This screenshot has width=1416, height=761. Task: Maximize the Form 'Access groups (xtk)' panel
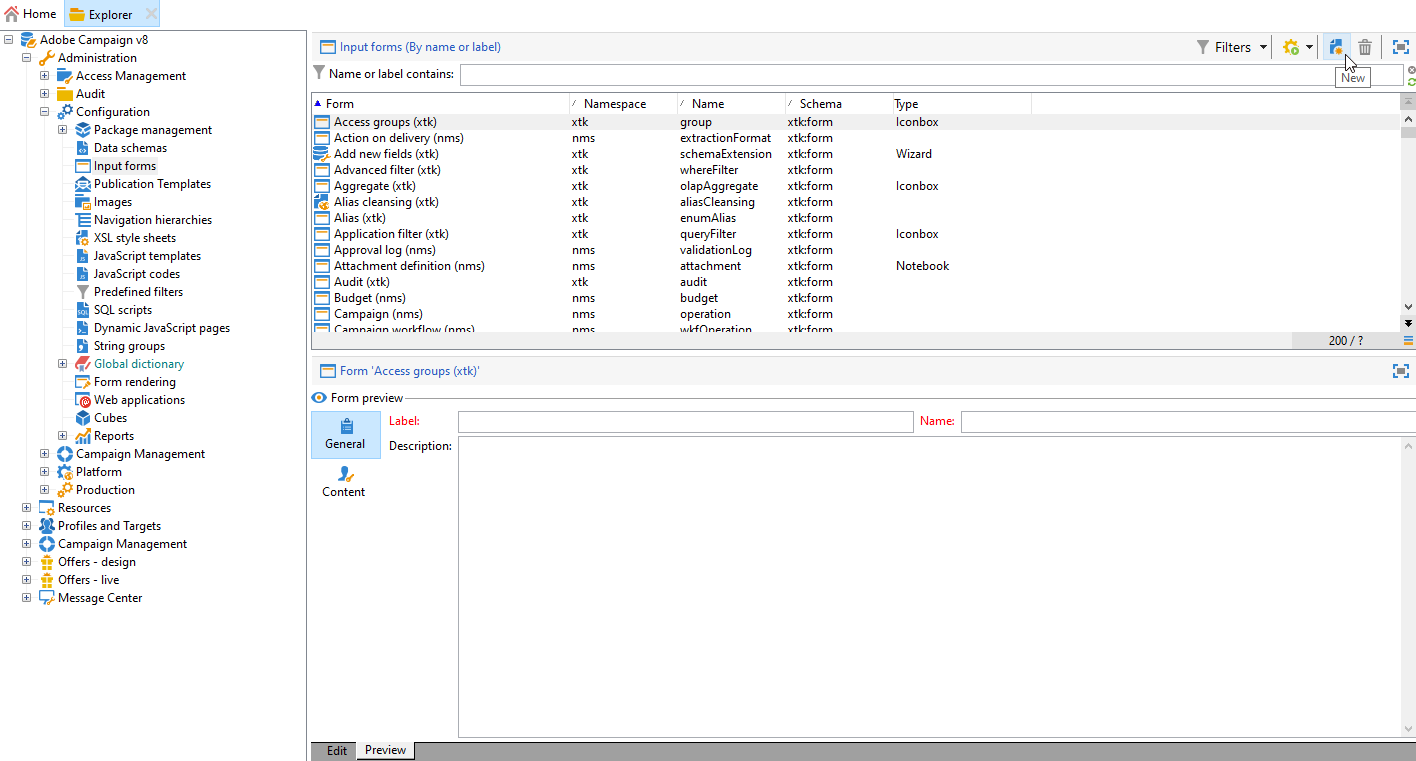pos(1401,371)
